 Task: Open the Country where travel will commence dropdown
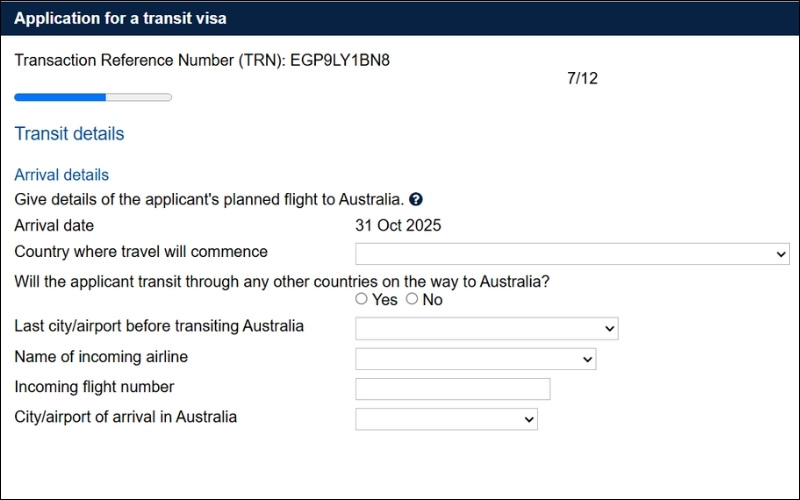coord(572,254)
